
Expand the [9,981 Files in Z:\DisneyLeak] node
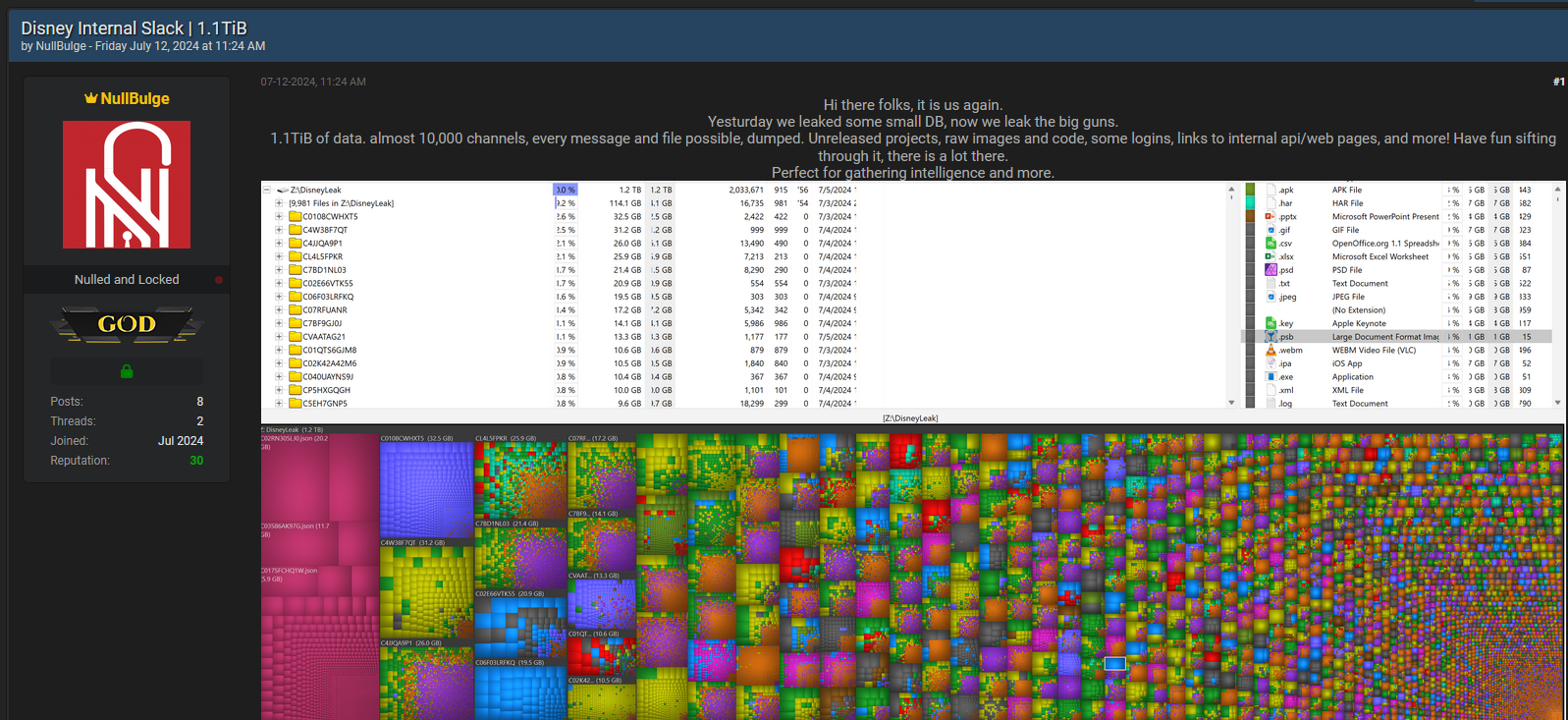click(x=279, y=203)
